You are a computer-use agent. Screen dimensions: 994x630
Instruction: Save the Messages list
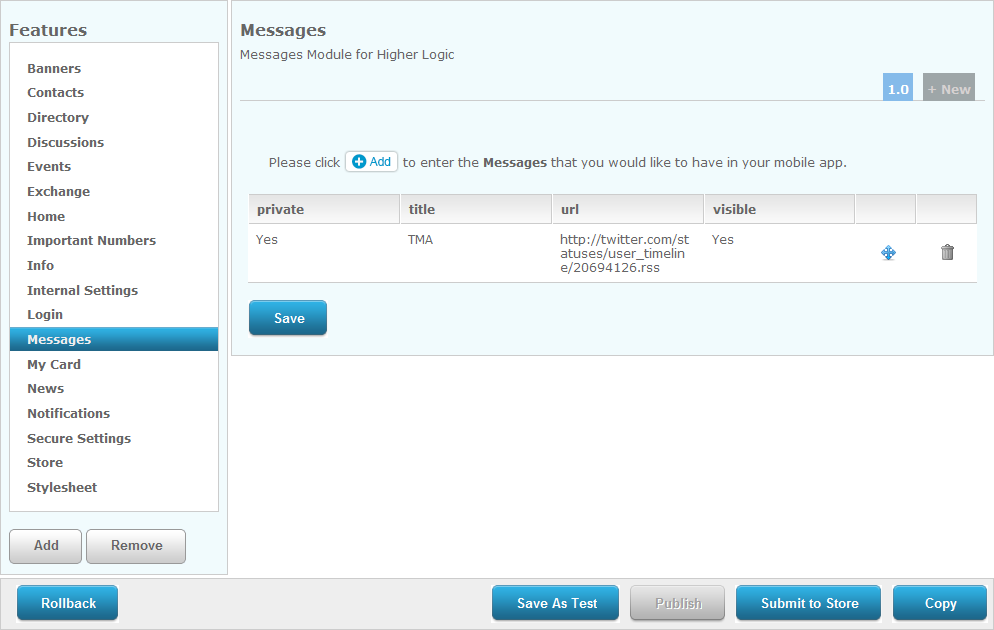click(288, 318)
